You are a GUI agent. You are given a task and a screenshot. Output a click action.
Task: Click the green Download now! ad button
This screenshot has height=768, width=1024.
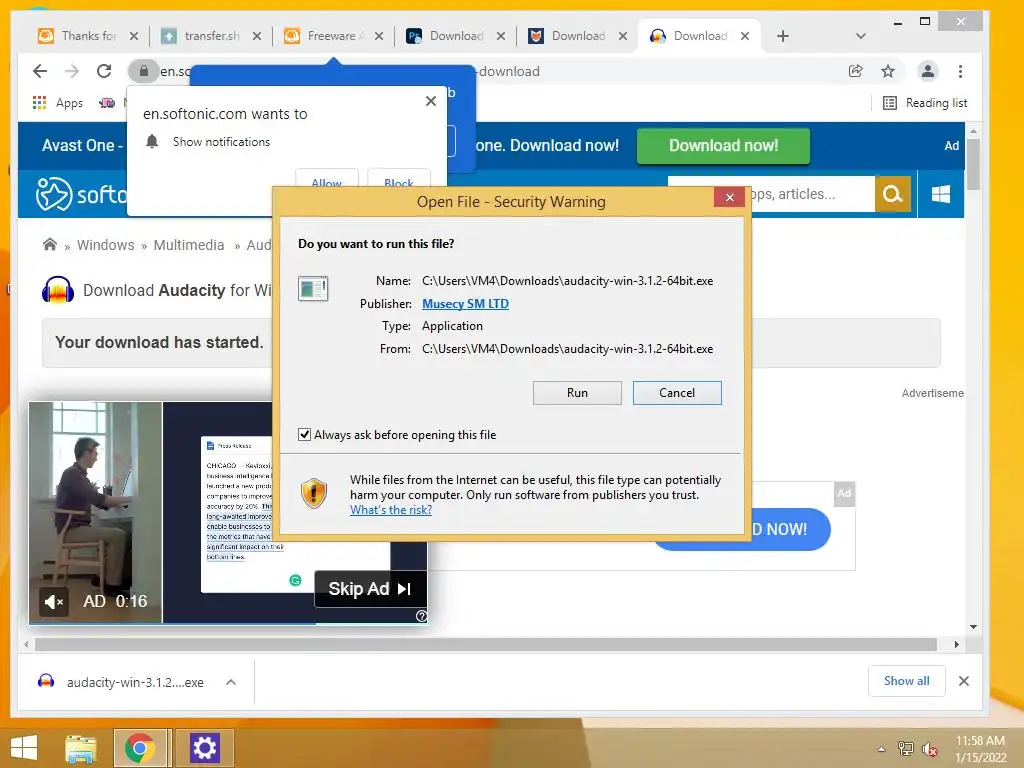(723, 146)
